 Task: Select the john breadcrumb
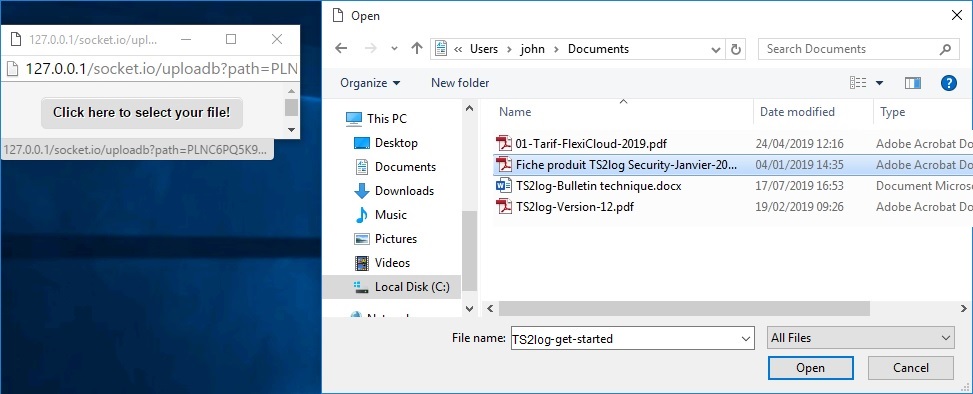[532, 49]
